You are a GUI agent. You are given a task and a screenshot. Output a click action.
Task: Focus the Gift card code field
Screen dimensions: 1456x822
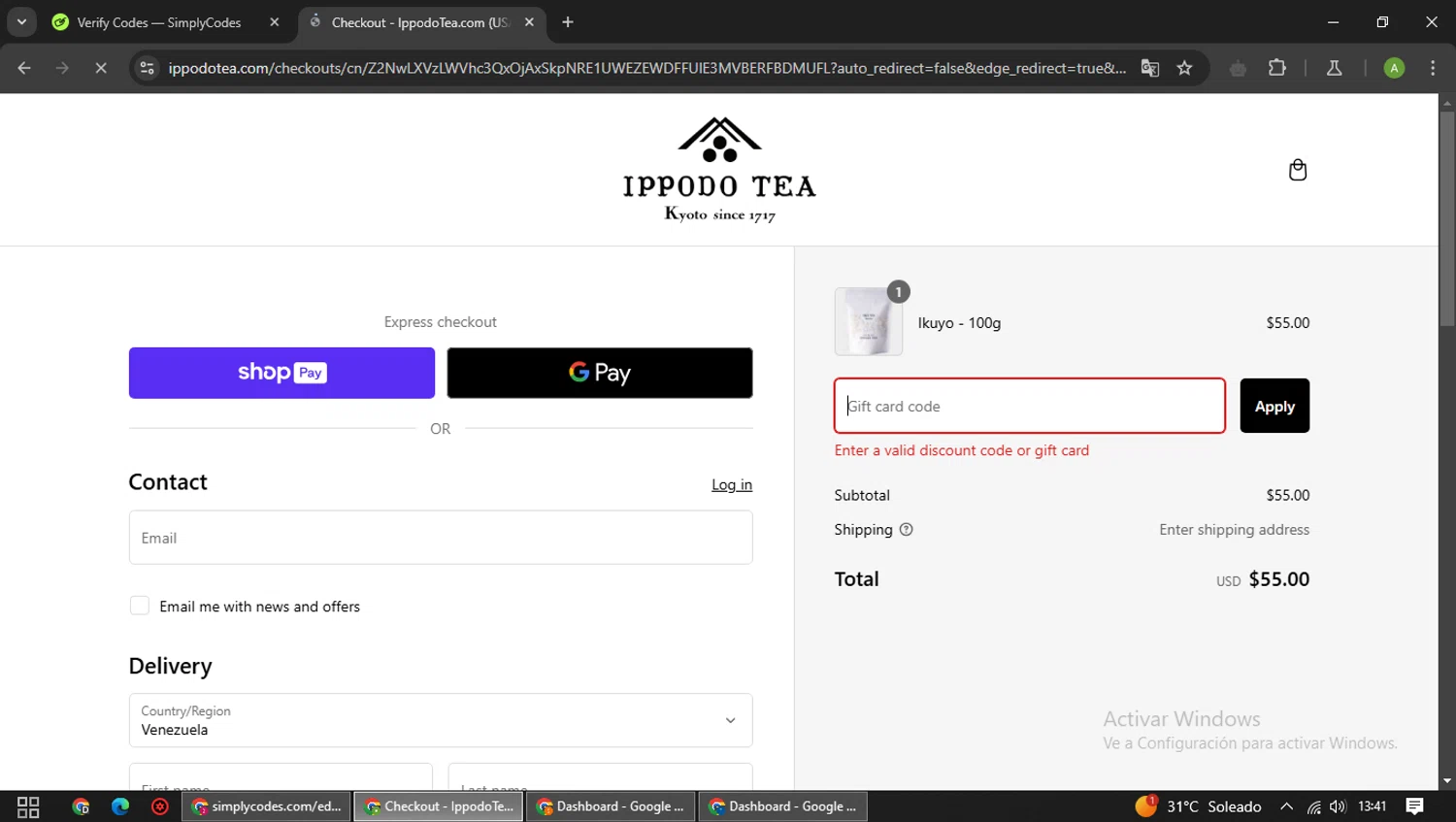1030,406
